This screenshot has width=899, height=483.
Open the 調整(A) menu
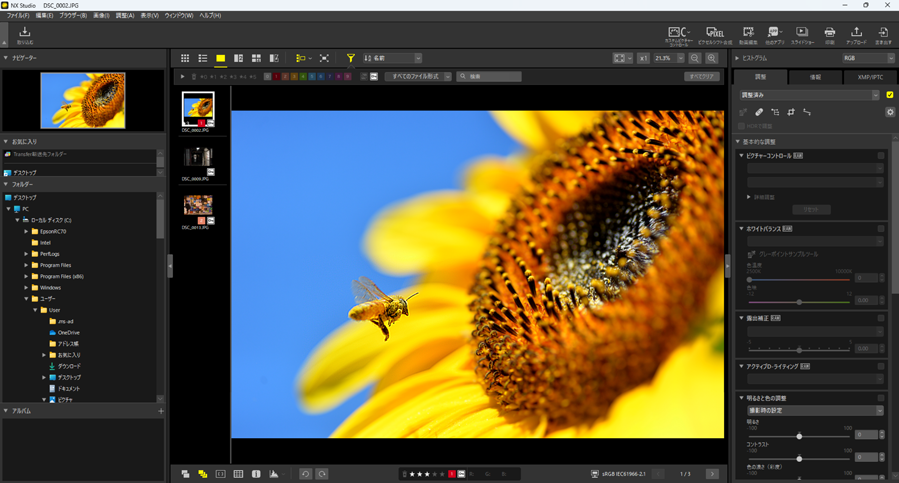[125, 16]
